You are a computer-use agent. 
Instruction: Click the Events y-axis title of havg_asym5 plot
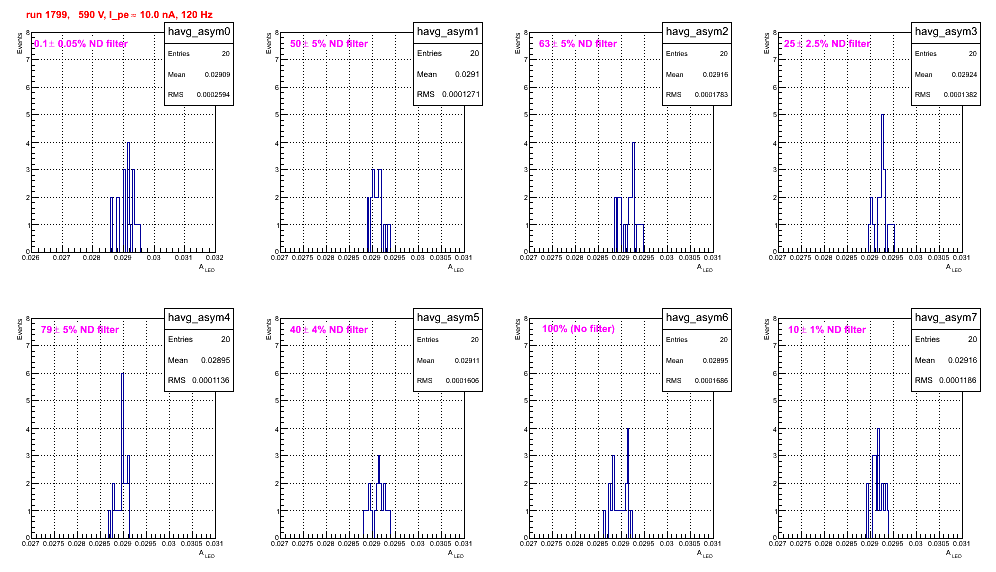coord(269,329)
